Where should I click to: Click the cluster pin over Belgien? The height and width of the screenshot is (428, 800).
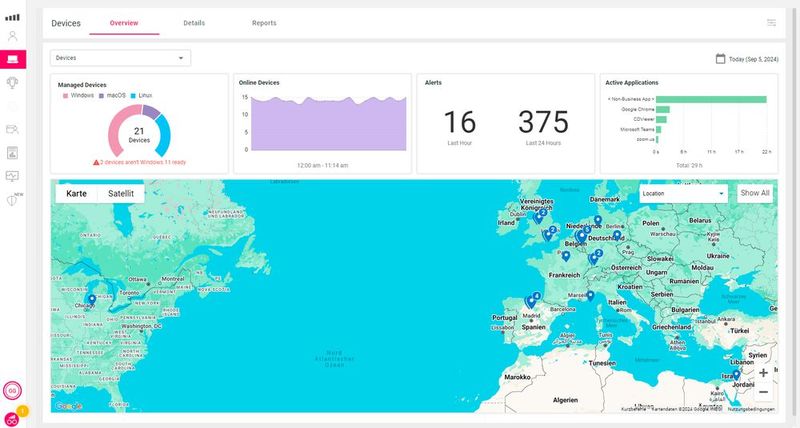[x=581, y=236]
